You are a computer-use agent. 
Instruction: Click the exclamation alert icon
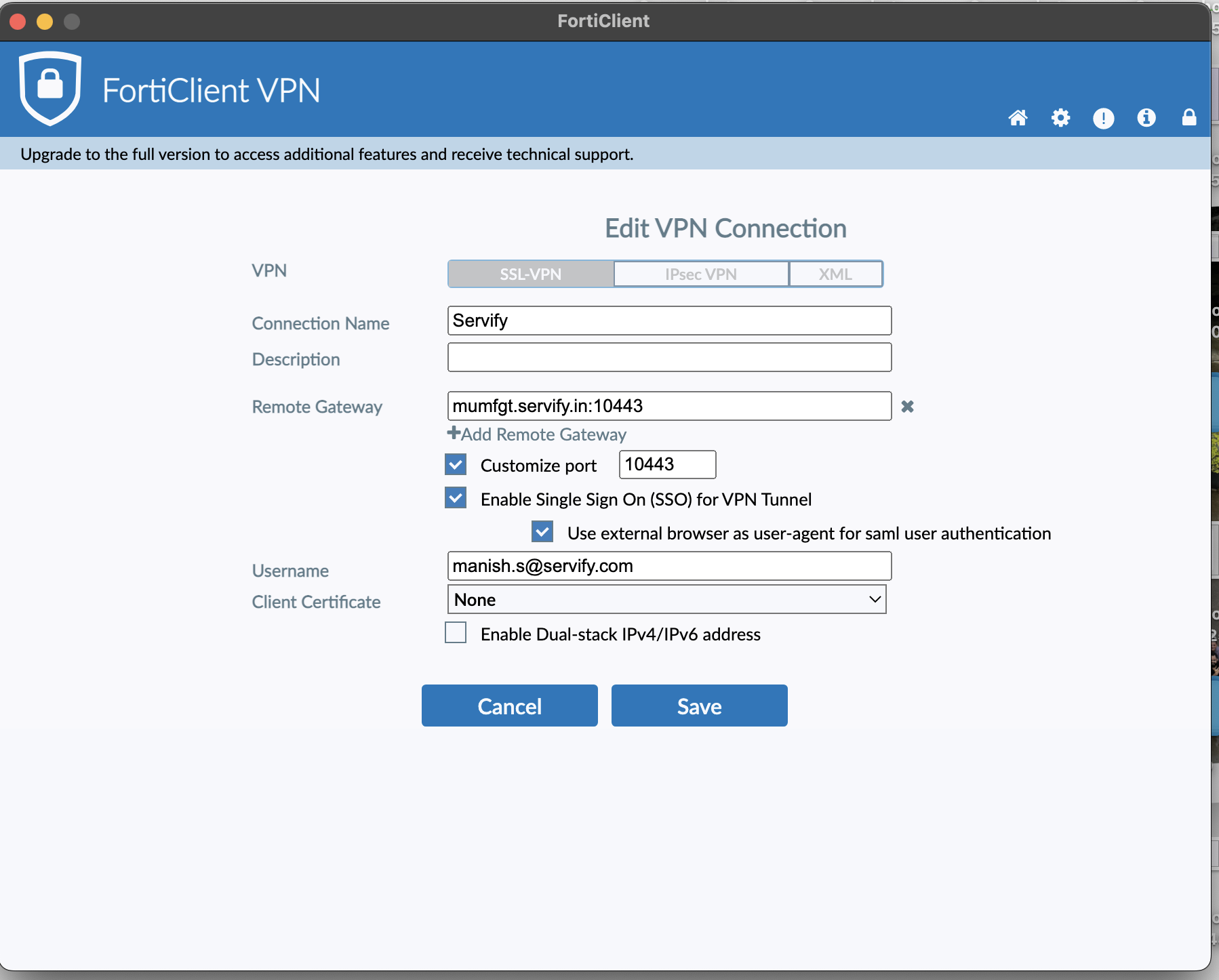(1103, 119)
